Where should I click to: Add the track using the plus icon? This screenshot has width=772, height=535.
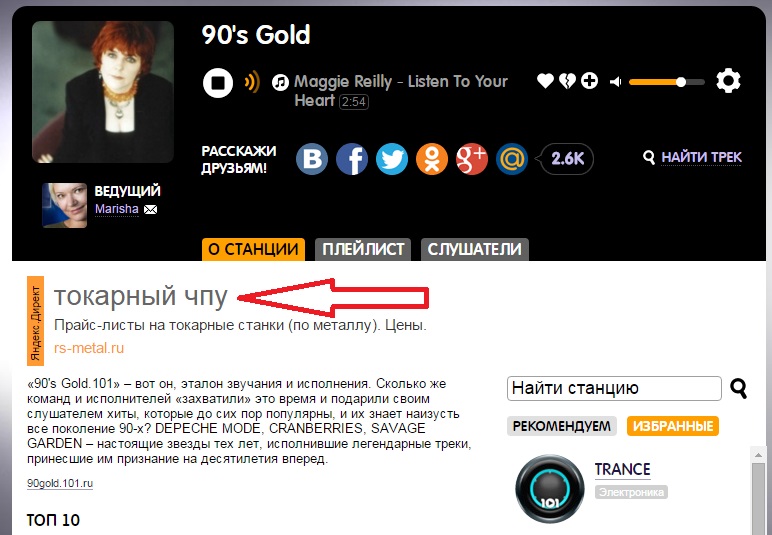pos(589,81)
